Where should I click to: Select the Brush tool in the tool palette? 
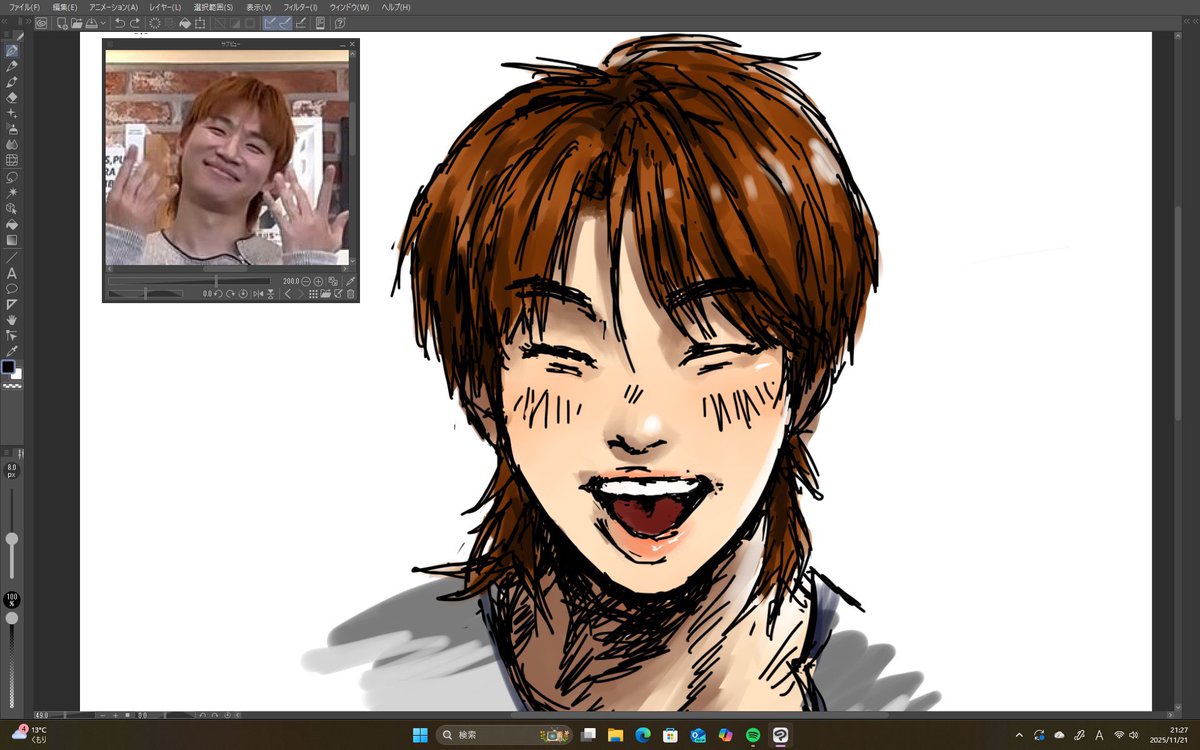(12, 82)
